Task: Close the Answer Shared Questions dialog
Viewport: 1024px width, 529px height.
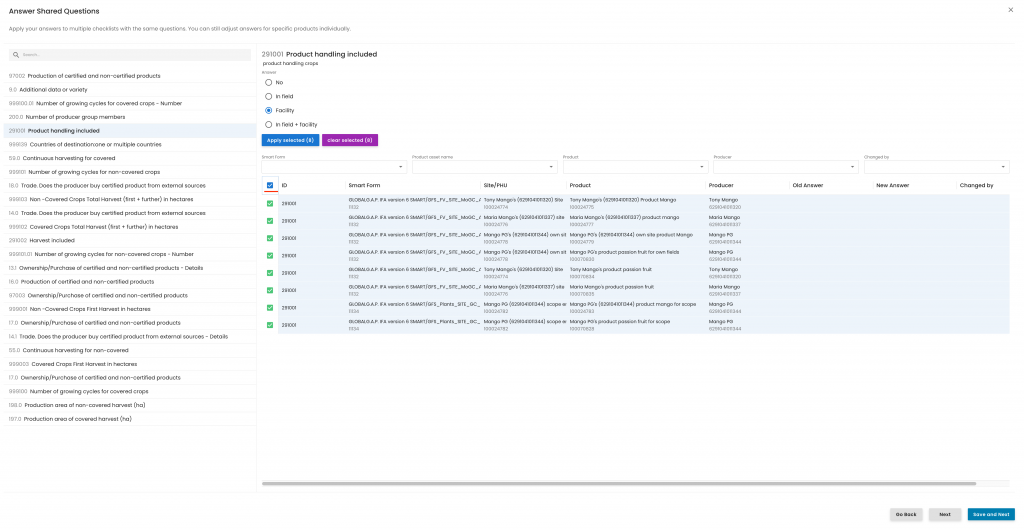Action: (x=1010, y=9)
